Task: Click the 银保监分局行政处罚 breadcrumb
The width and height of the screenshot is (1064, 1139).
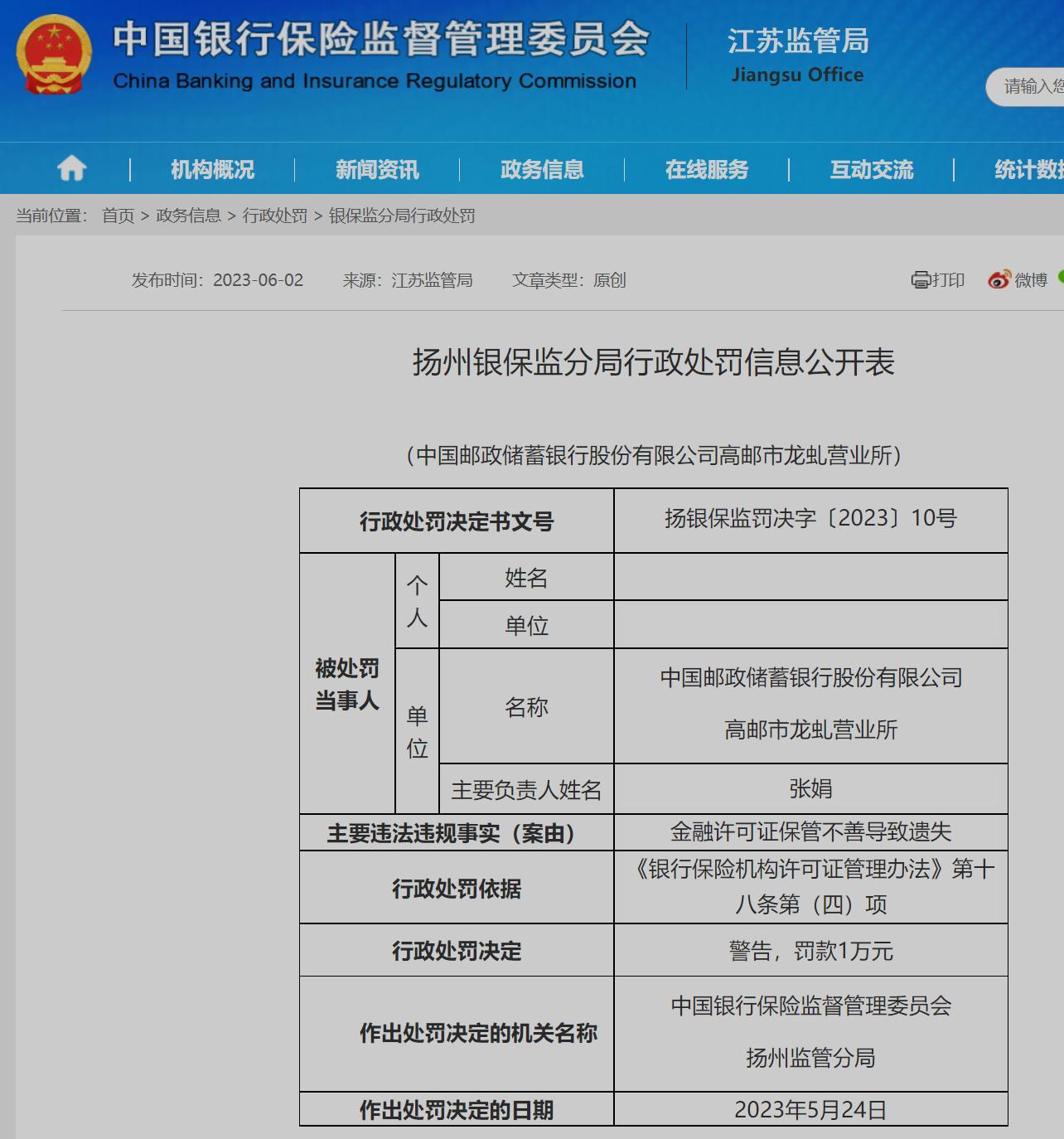Action: (402, 216)
